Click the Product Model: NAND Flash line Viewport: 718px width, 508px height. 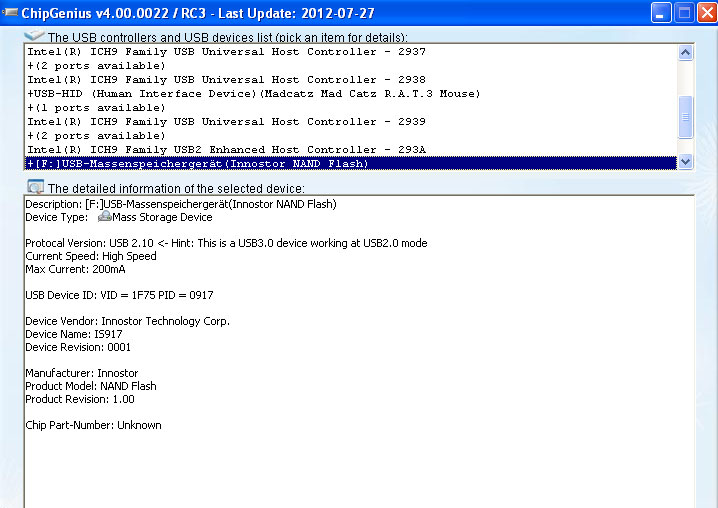coord(91,386)
